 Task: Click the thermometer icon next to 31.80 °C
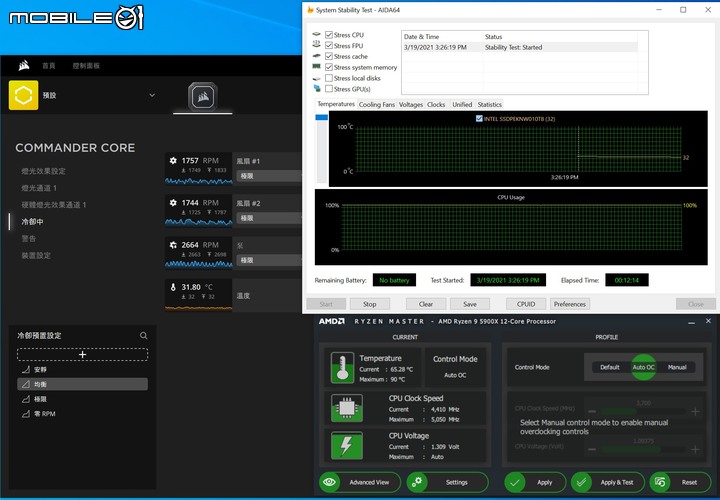[173, 287]
